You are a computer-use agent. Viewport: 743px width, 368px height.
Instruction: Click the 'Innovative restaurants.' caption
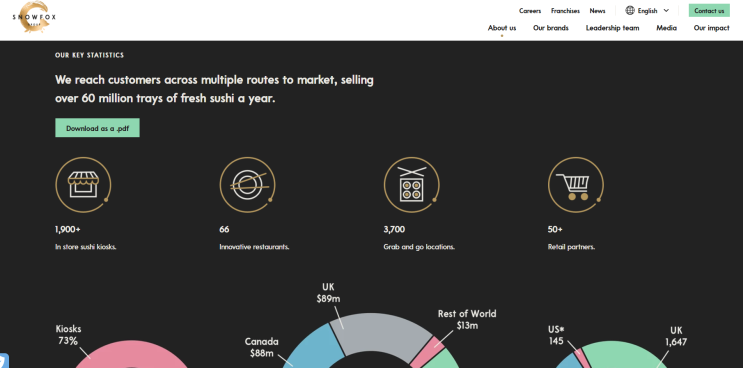pos(254,247)
